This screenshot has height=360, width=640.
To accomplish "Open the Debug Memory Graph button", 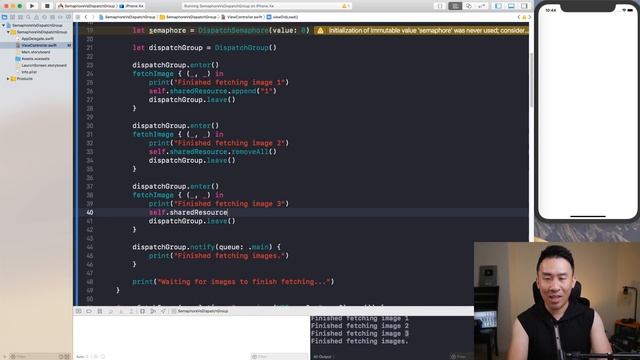I will (153, 311).
